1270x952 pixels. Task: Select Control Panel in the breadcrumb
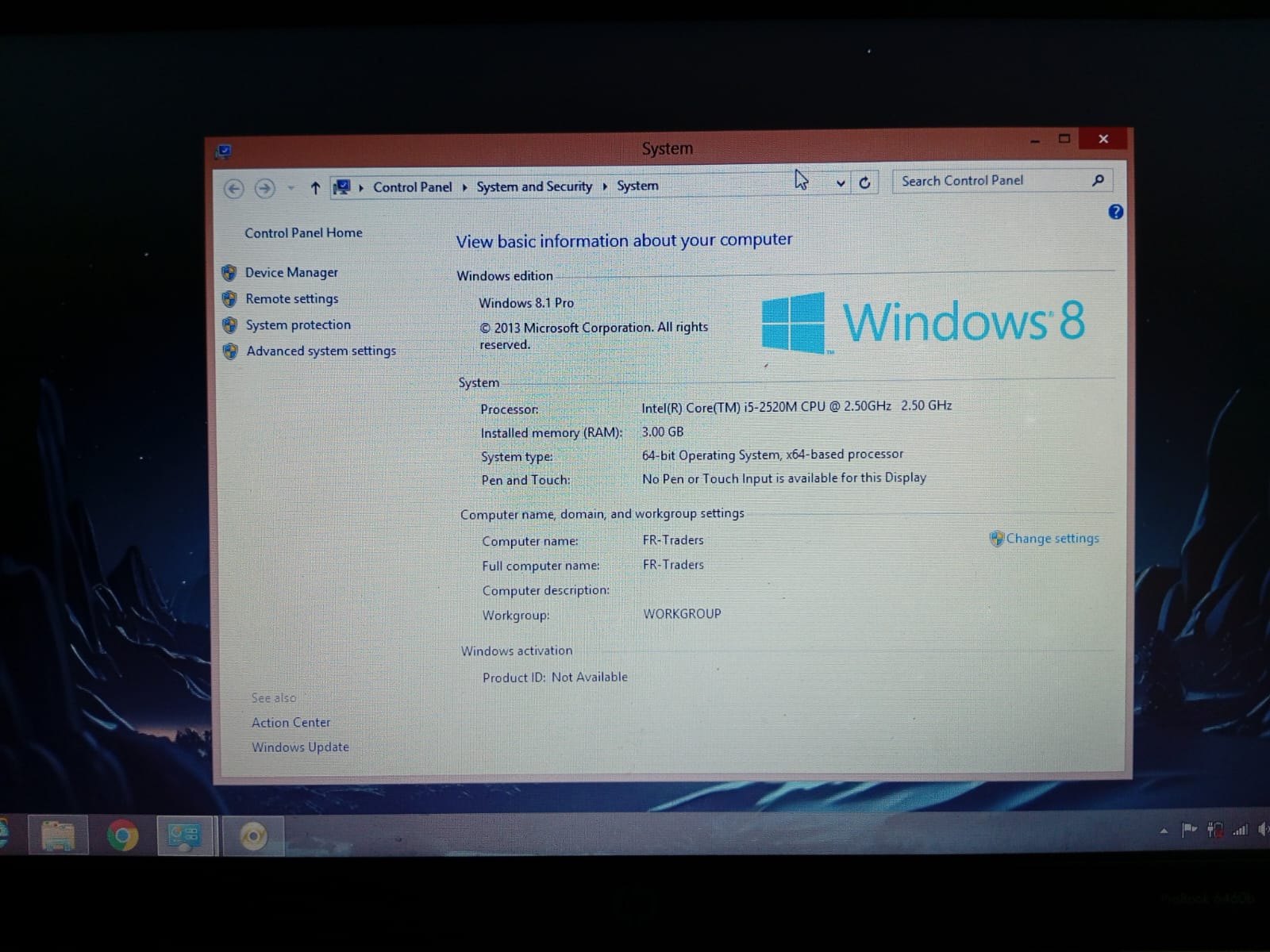(x=412, y=187)
